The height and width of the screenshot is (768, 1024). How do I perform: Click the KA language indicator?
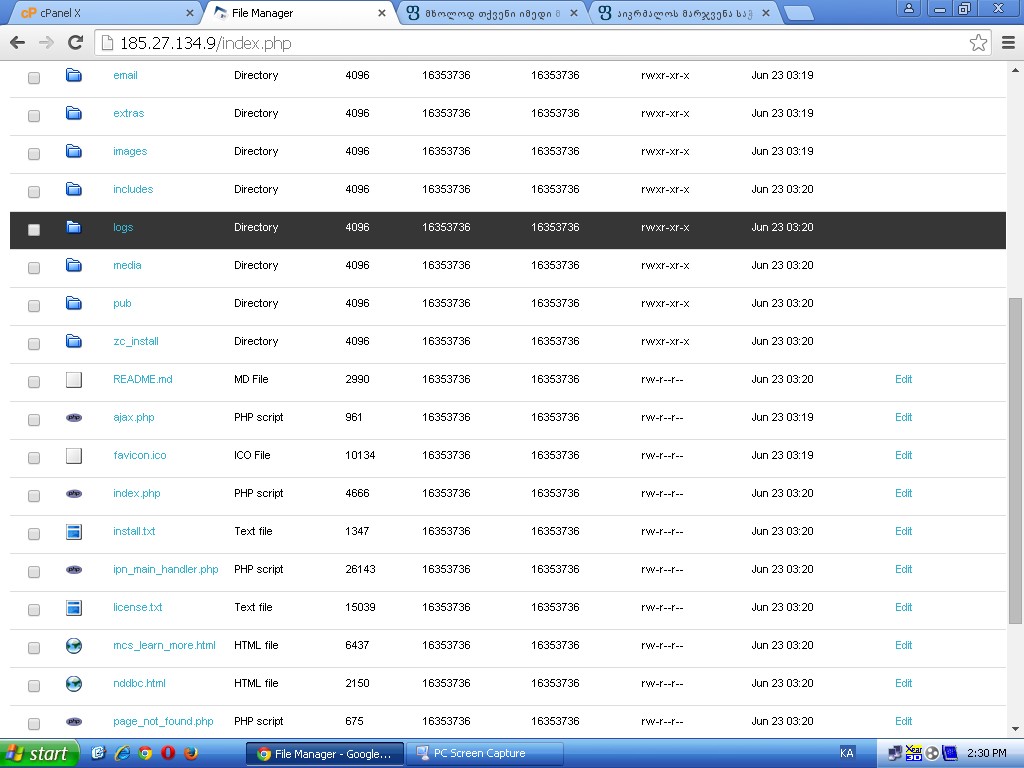pos(846,753)
